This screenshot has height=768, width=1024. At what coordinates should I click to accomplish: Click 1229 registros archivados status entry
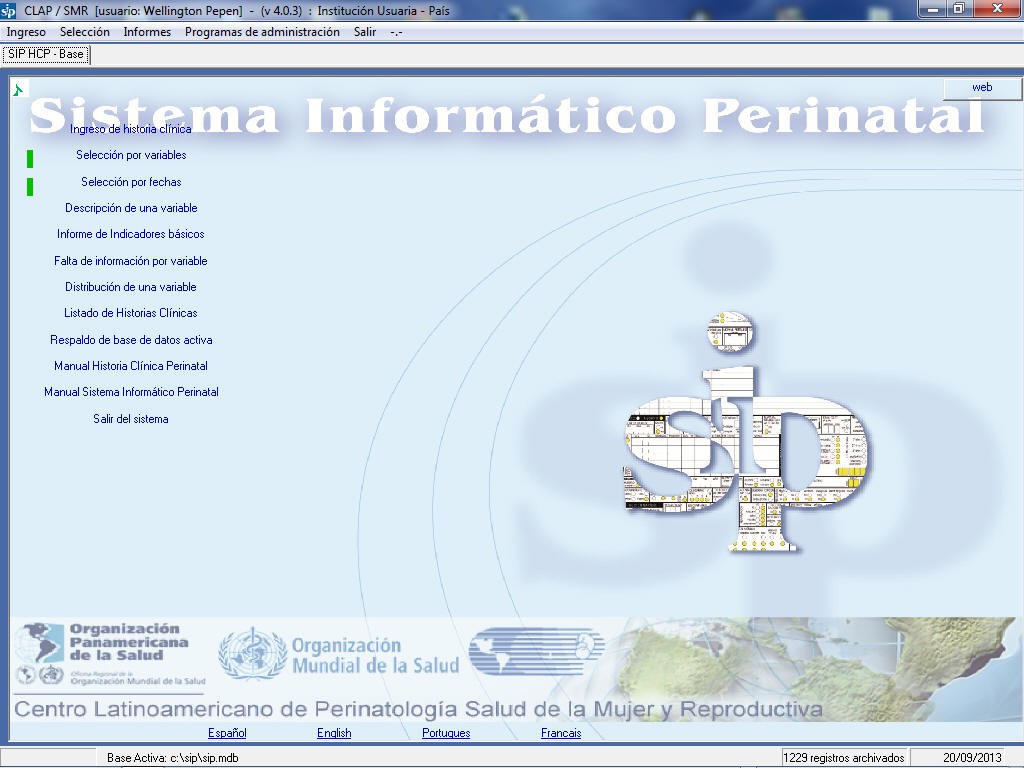843,758
